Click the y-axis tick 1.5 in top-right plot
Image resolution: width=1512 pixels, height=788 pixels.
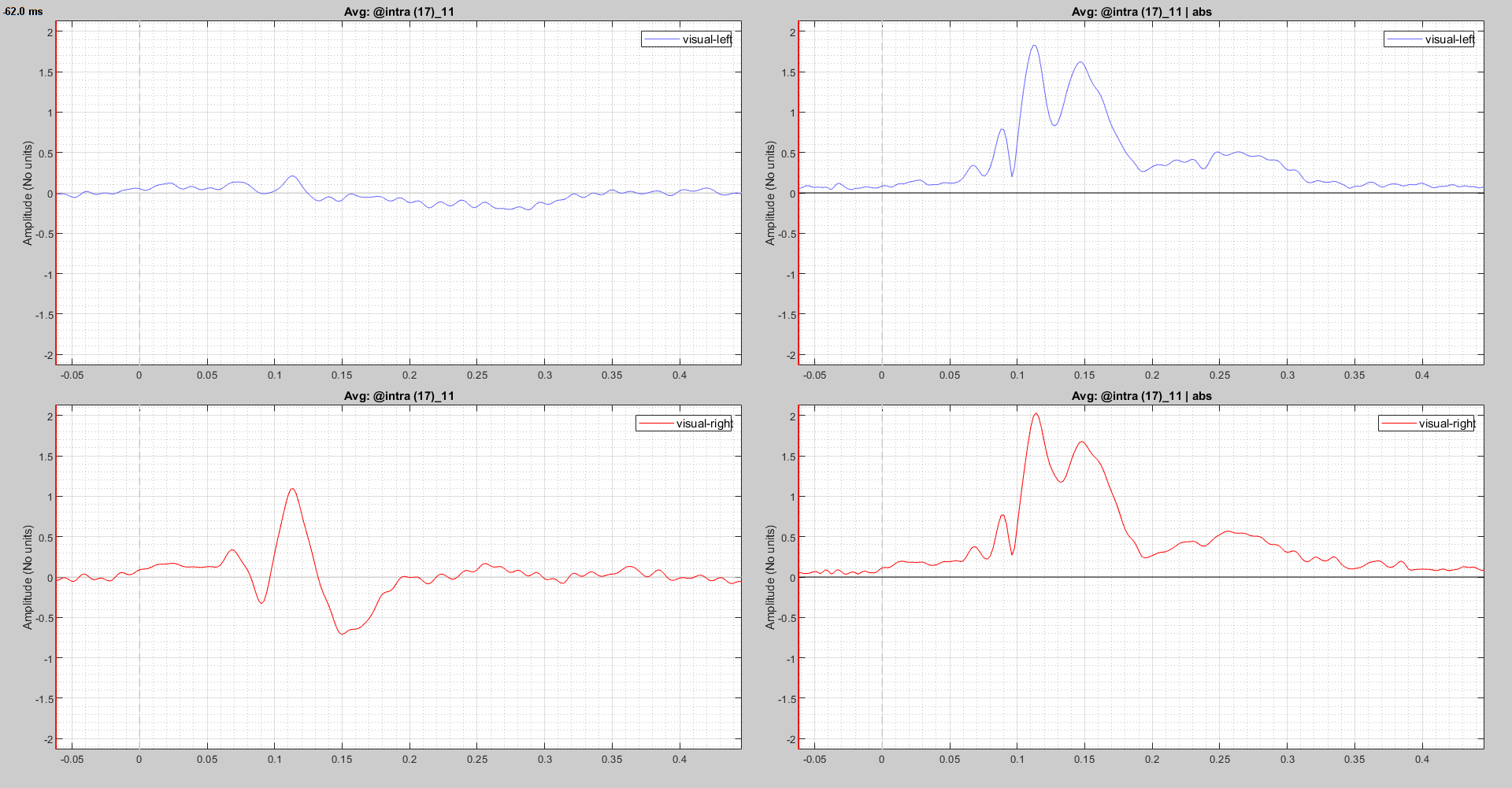[787, 73]
